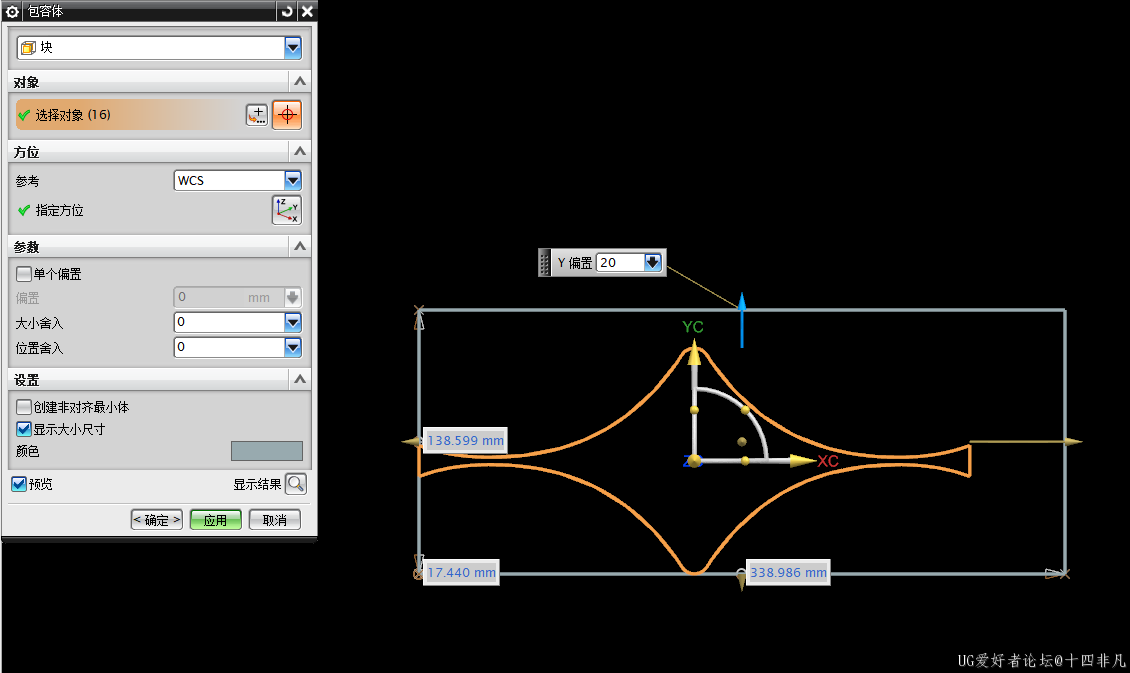Click the WCS origin sphere handle
1130x673 pixels.
[694, 460]
